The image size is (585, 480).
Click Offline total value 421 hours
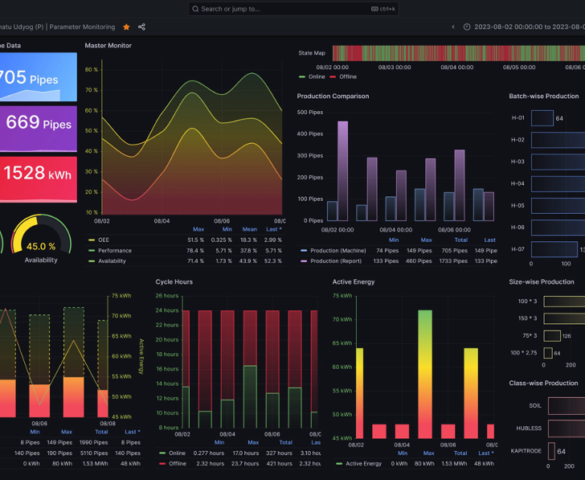[x=279, y=464]
